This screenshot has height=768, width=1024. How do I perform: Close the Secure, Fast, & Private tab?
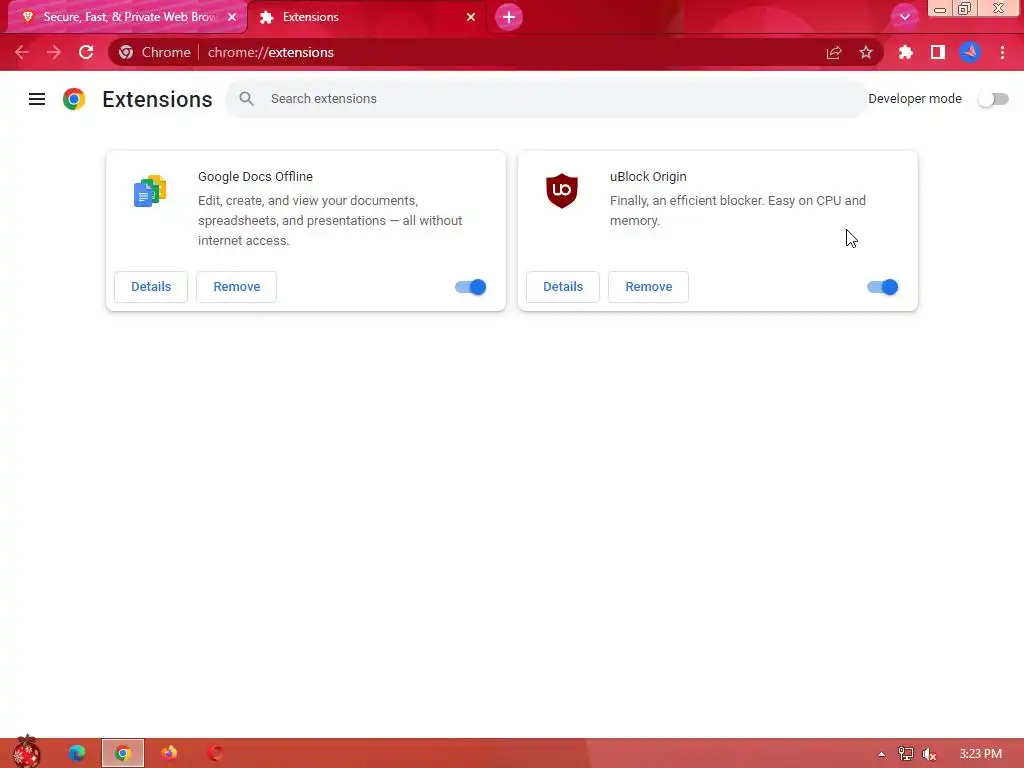[x=232, y=17]
